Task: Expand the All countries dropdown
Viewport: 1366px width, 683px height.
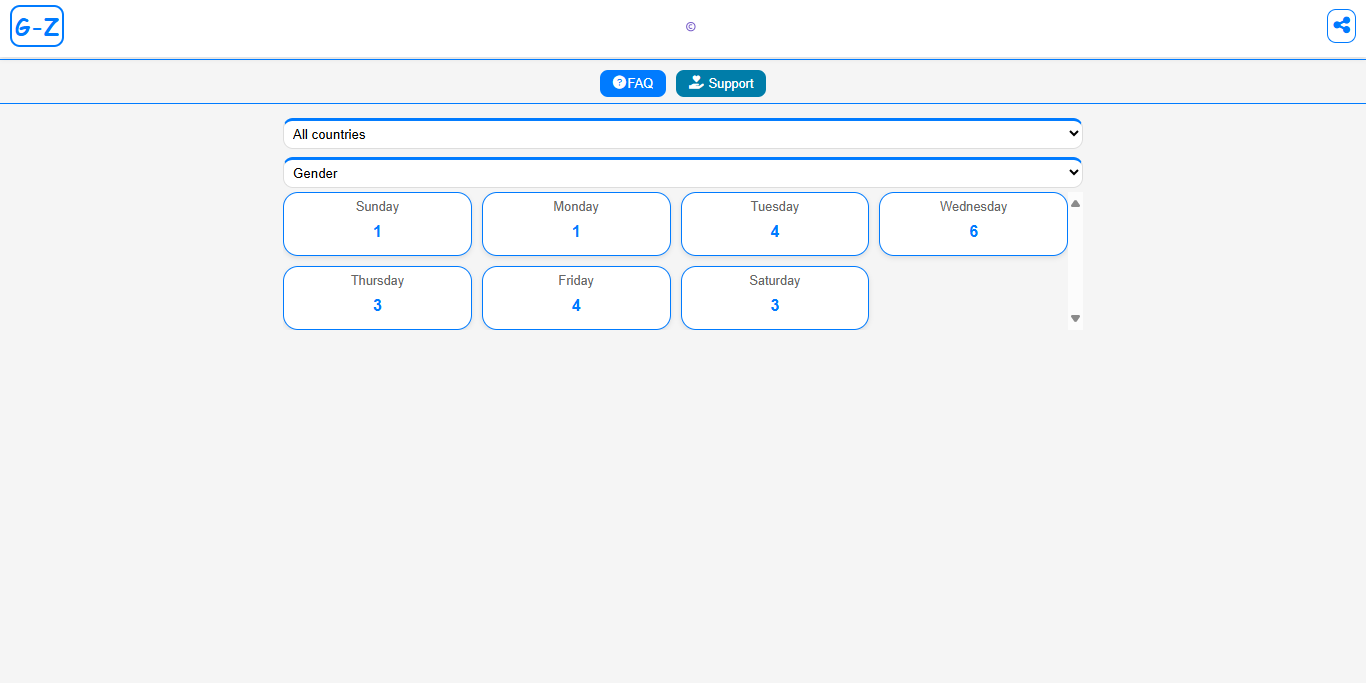Action: coord(683,134)
